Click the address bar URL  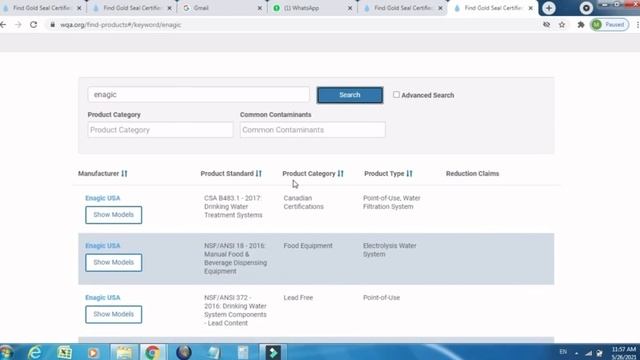point(120,25)
